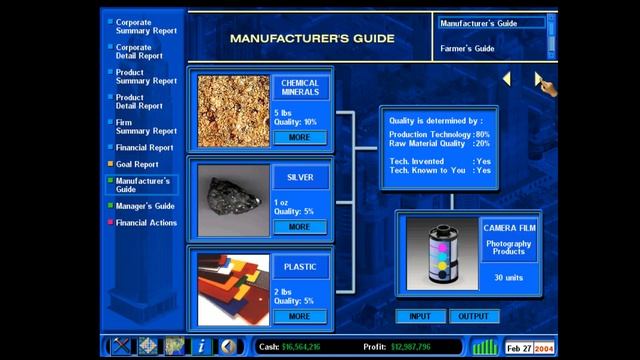Open Product Detail Report
Screen dimensions: 640x360
(139, 102)
